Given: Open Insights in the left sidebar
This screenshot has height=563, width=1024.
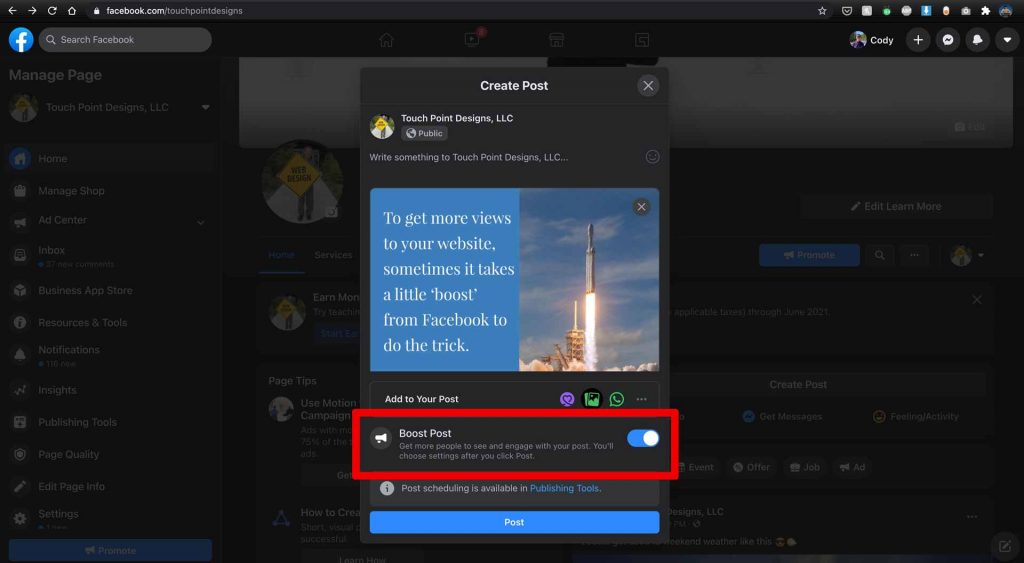Looking at the screenshot, I should pos(57,390).
